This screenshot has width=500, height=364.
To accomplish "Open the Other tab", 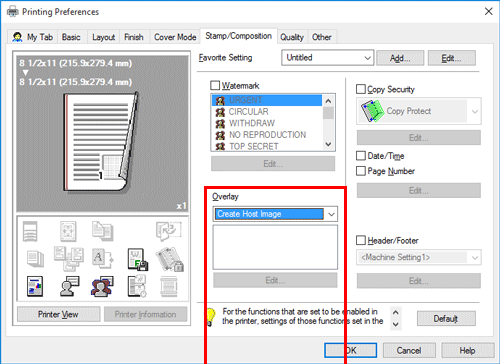I will [x=322, y=37].
